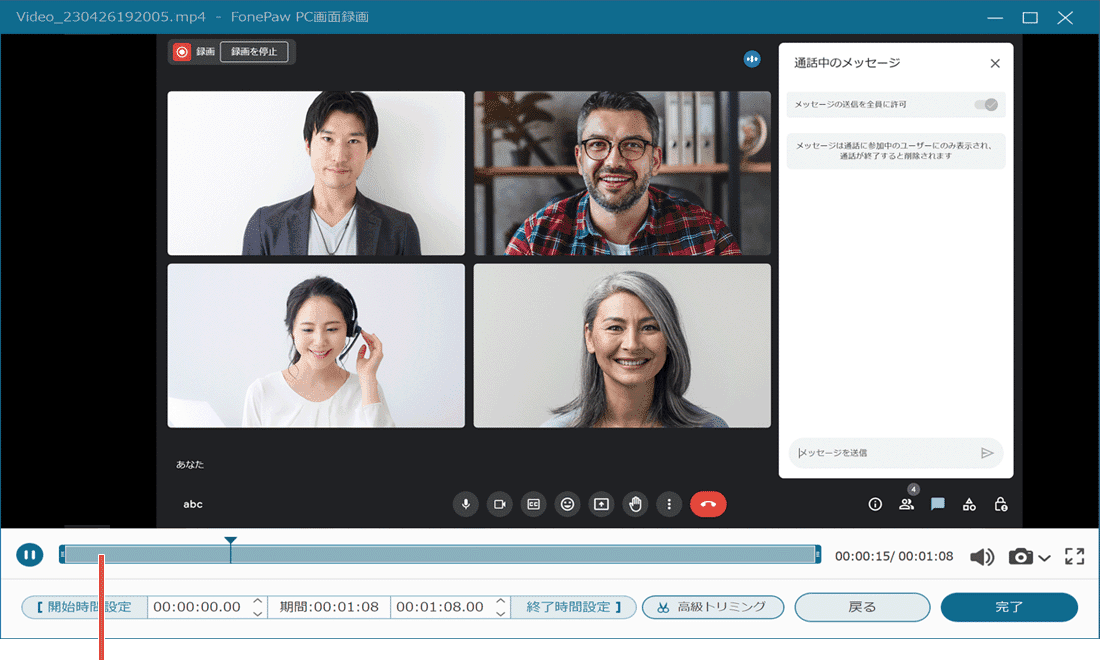This screenshot has width=1100, height=660.
Task: Click the chat messages icon
Action: coord(937,504)
